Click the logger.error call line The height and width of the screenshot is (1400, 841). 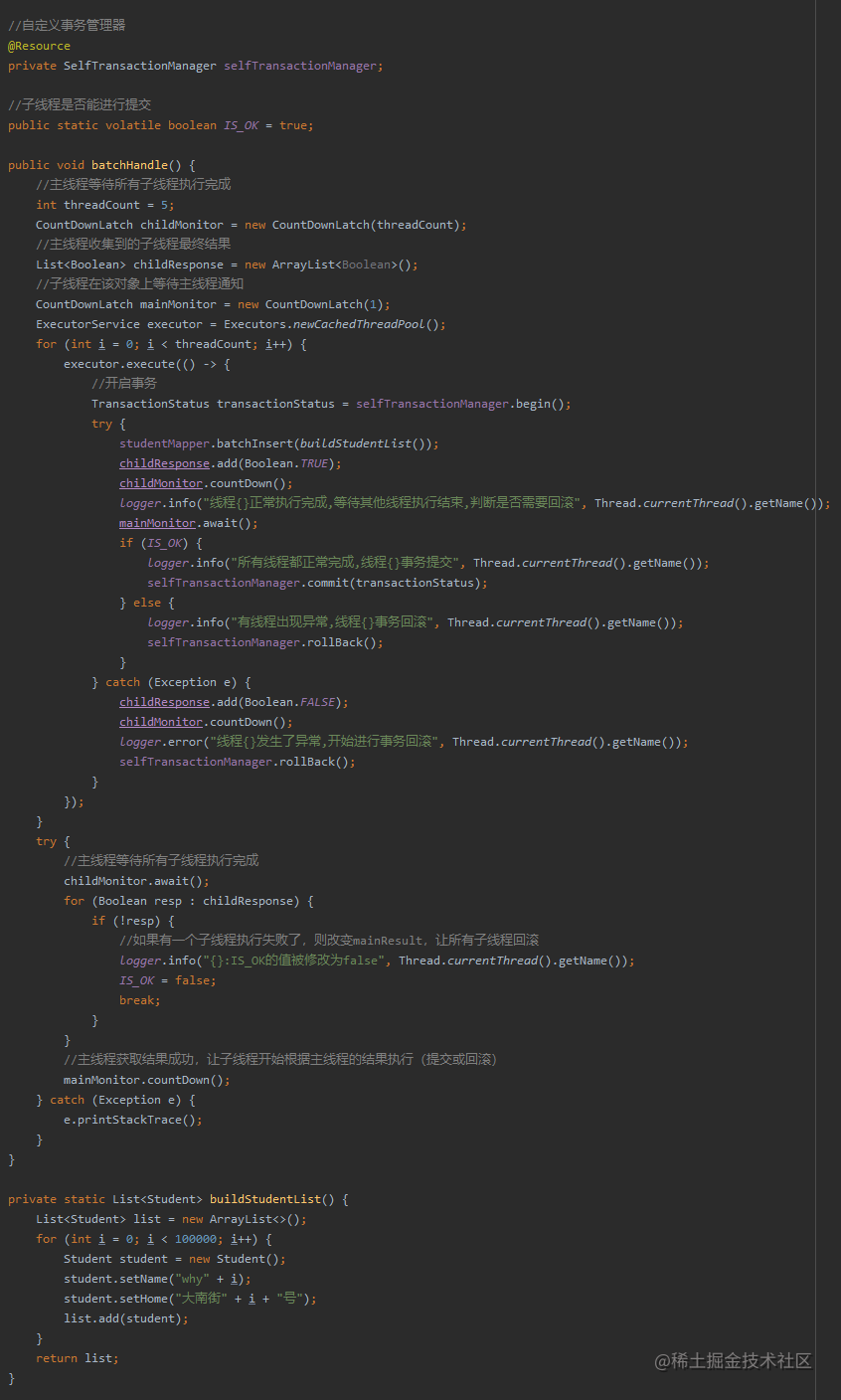click(404, 742)
